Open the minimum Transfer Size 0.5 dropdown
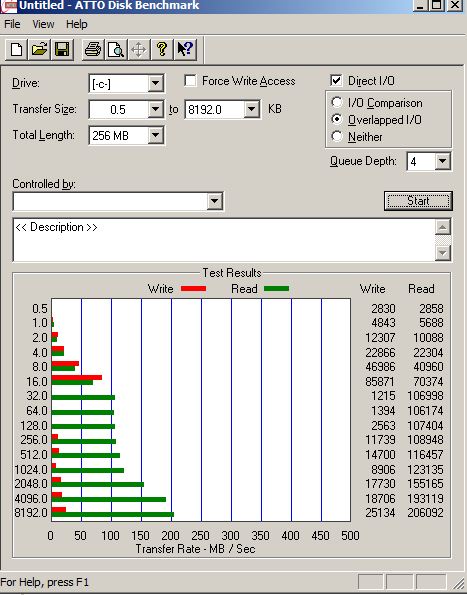Screen dimensions: 467x595 (156, 110)
